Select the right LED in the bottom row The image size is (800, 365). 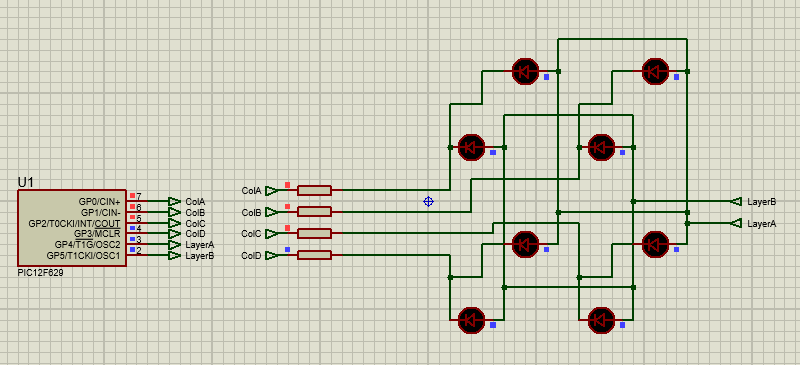click(x=601, y=320)
